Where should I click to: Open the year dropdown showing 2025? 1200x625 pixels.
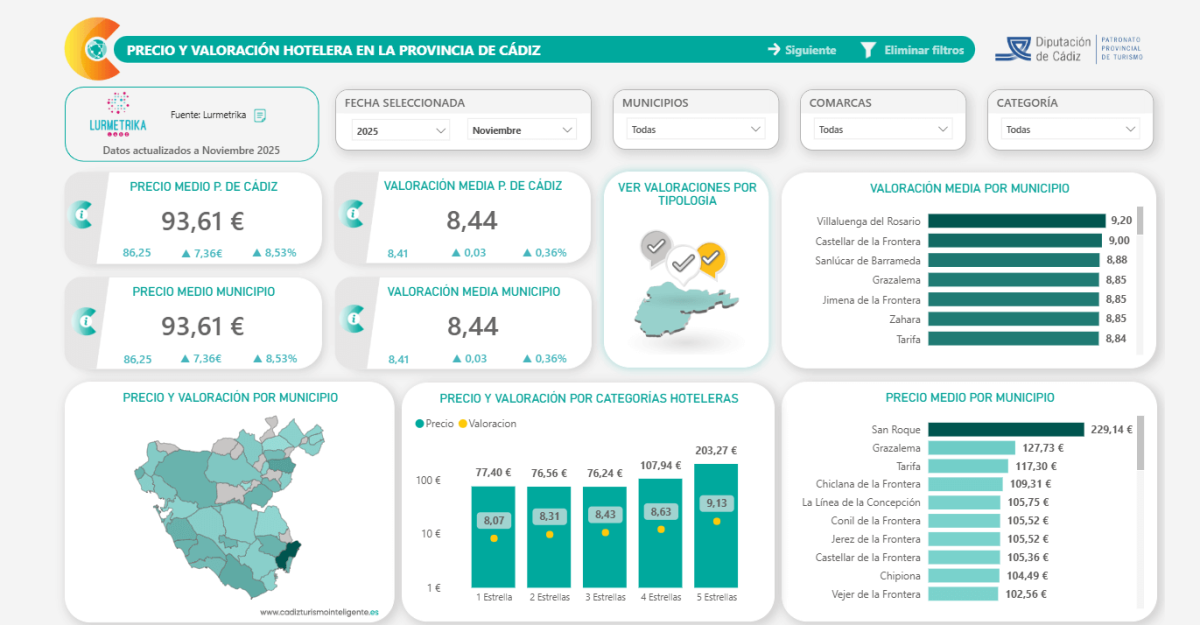click(401, 130)
